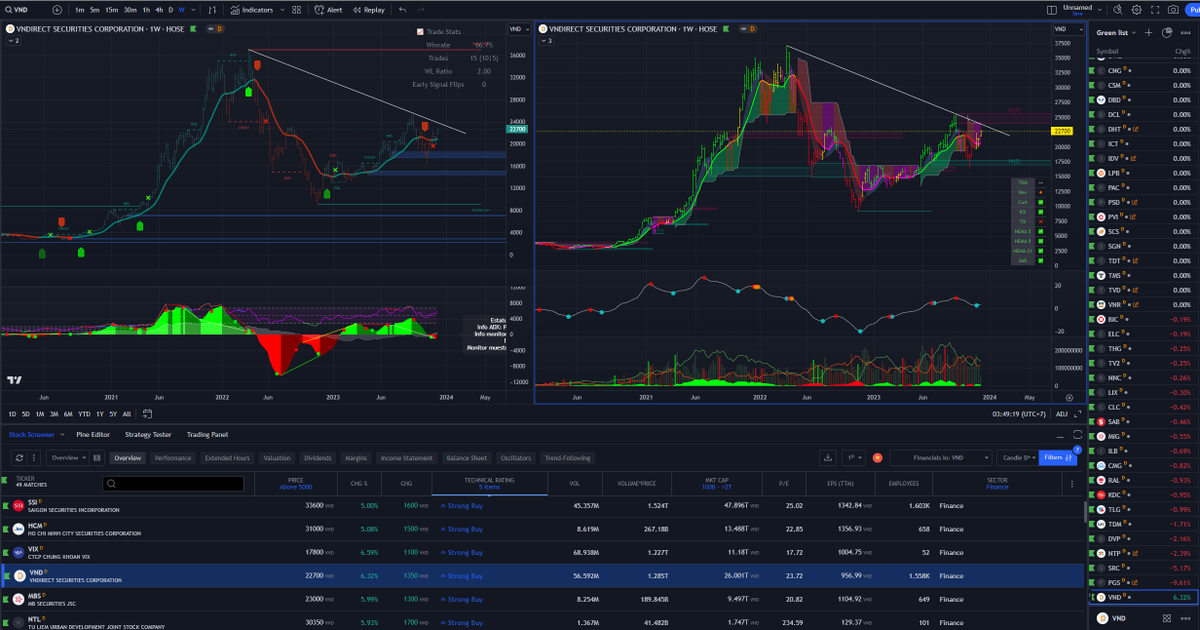Expand the timeframe interval dropdown arrow
Screen dimensions: 1200x630
pos(192,9)
